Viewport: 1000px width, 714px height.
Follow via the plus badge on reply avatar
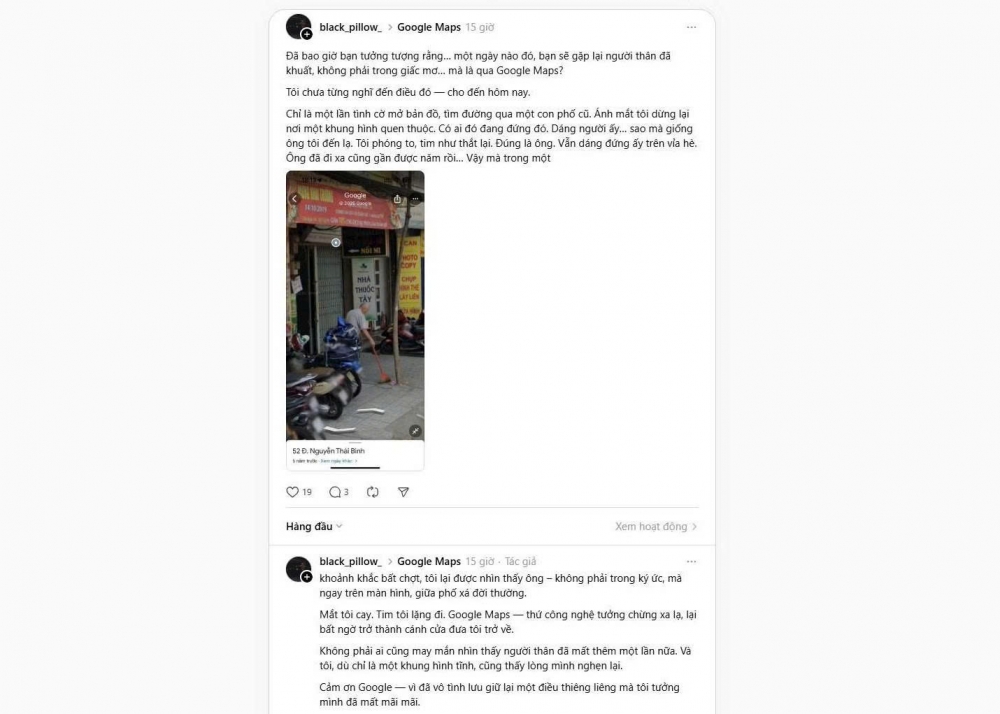point(307,577)
